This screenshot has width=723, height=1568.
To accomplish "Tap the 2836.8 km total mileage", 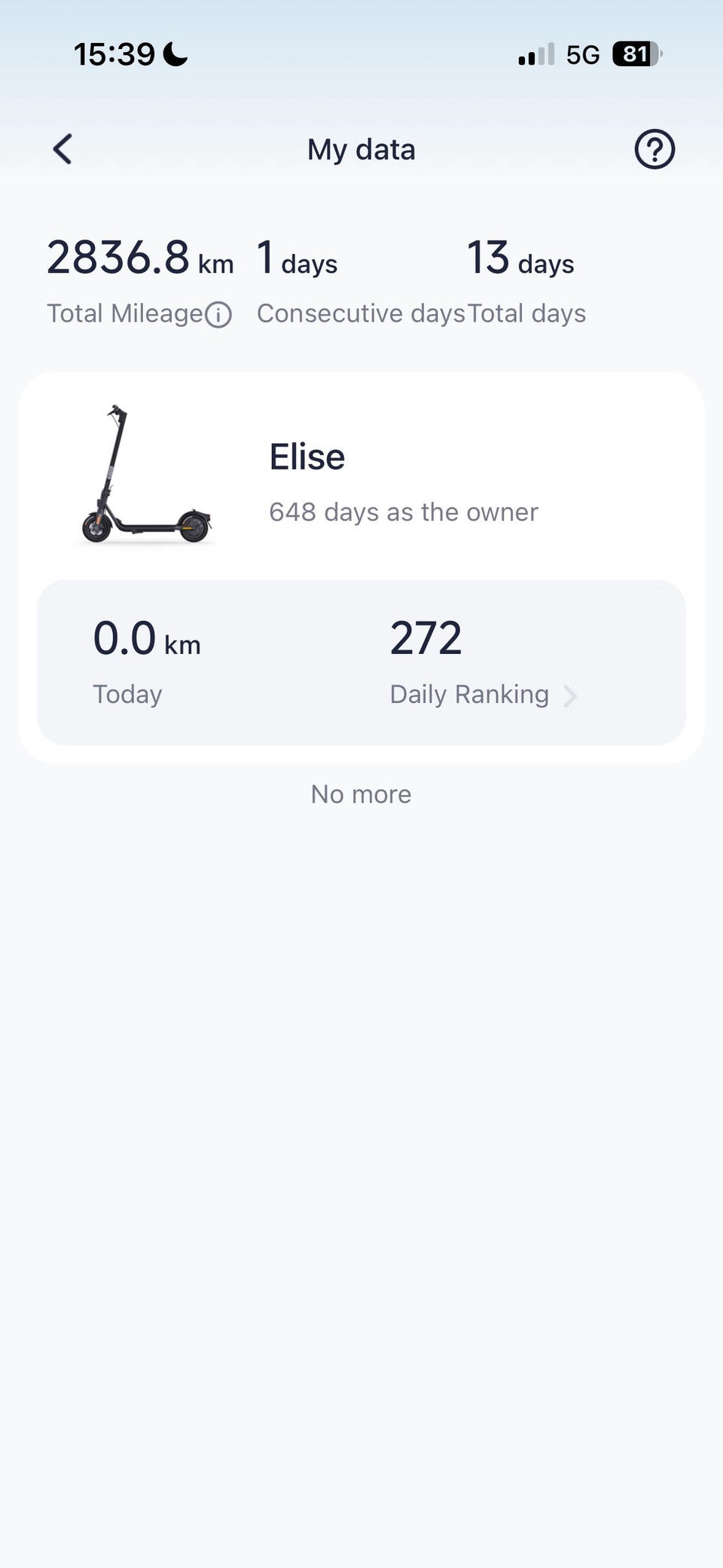I will click(x=140, y=258).
